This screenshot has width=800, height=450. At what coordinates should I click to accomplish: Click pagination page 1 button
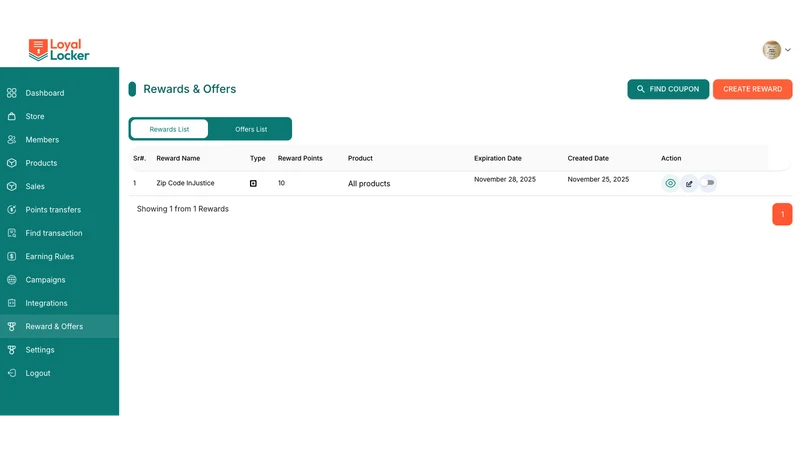click(x=782, y=214)
